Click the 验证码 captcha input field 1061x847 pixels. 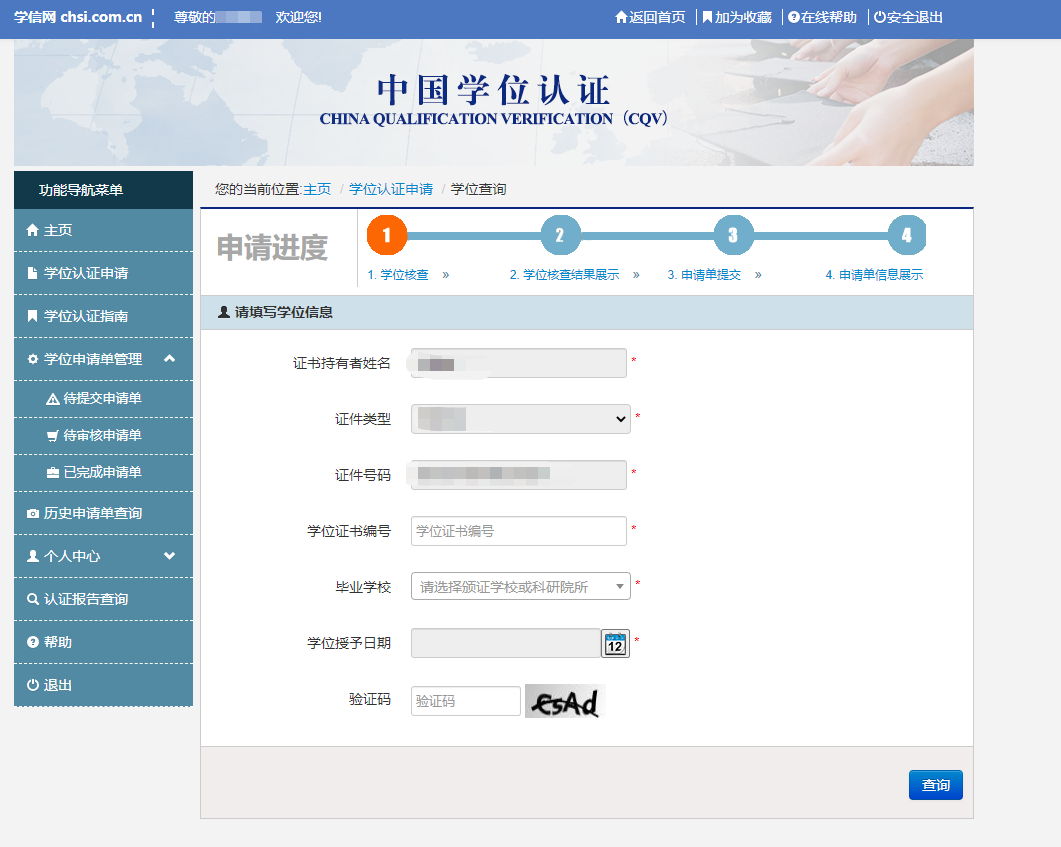tap(465, 700)
